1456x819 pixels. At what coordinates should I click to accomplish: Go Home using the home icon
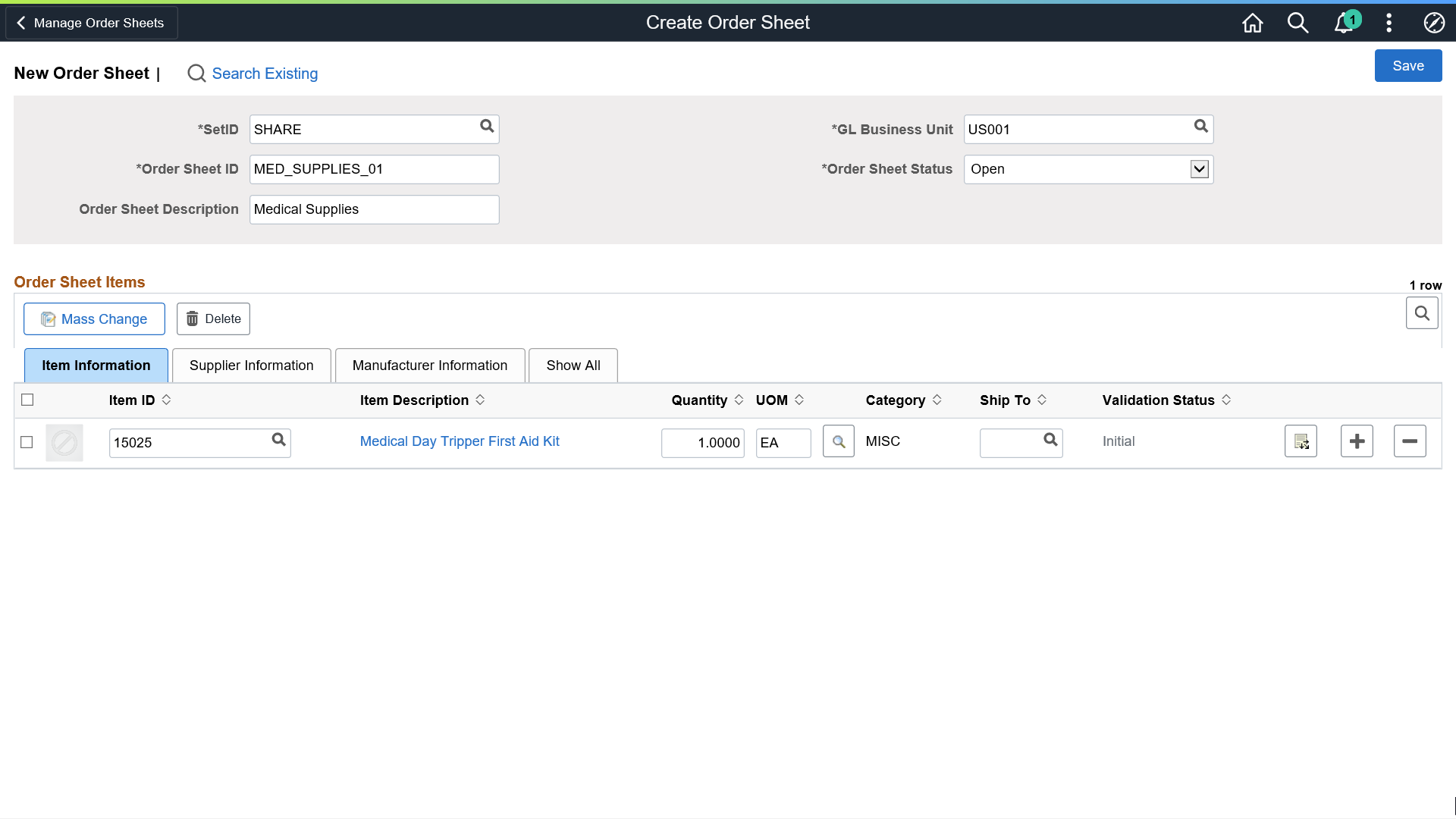[x=1253, y=23]
